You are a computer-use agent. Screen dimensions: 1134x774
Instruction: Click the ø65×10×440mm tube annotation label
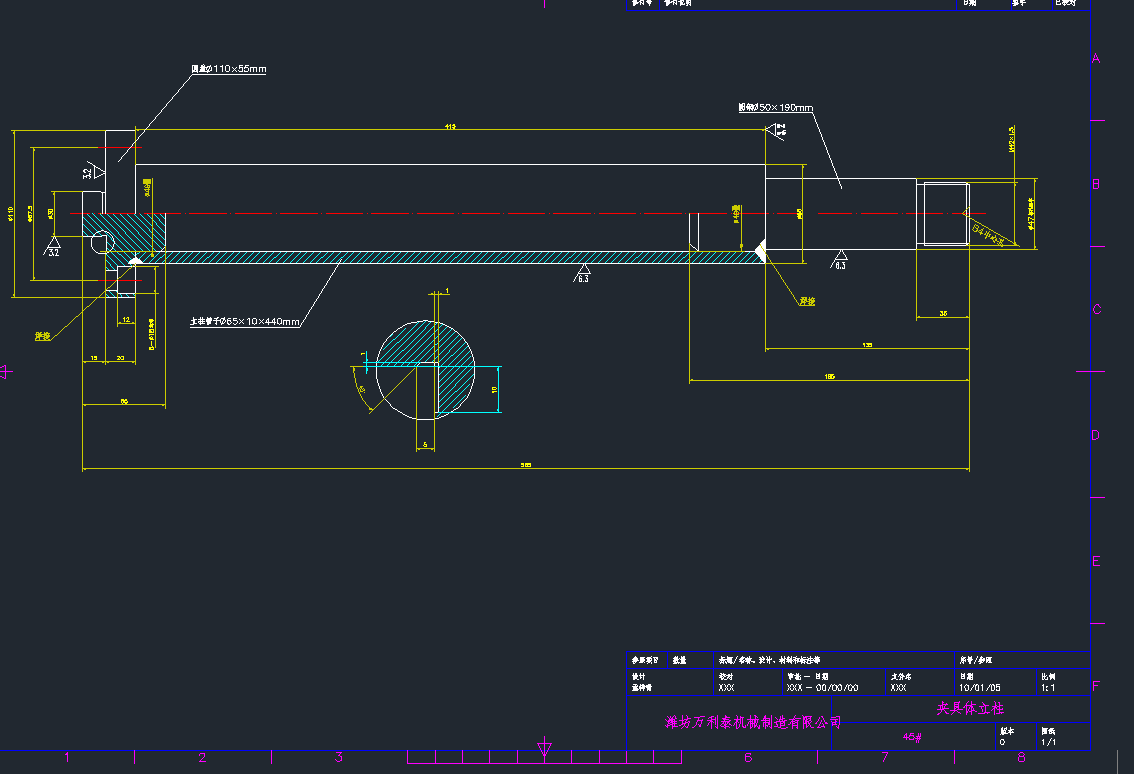click(x=245, y=322)
